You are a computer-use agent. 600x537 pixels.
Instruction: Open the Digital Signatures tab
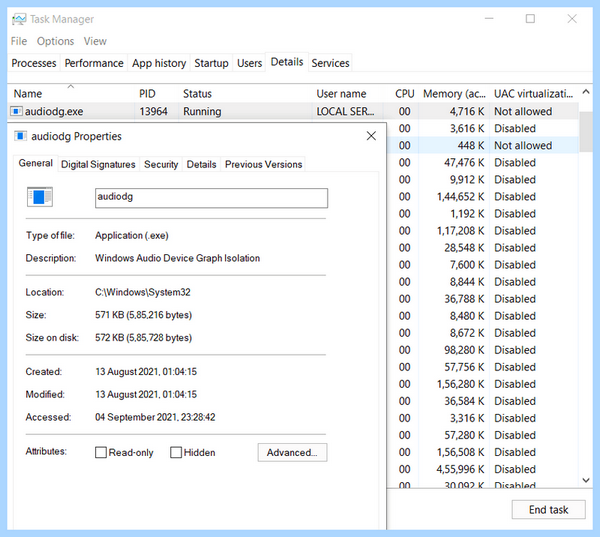click(x=98, y=164)
